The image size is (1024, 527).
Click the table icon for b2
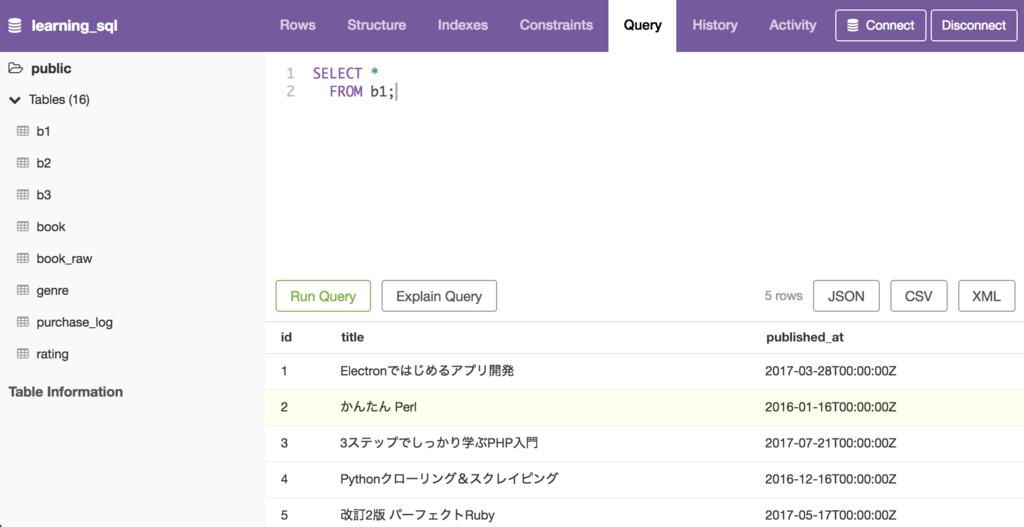23,163
